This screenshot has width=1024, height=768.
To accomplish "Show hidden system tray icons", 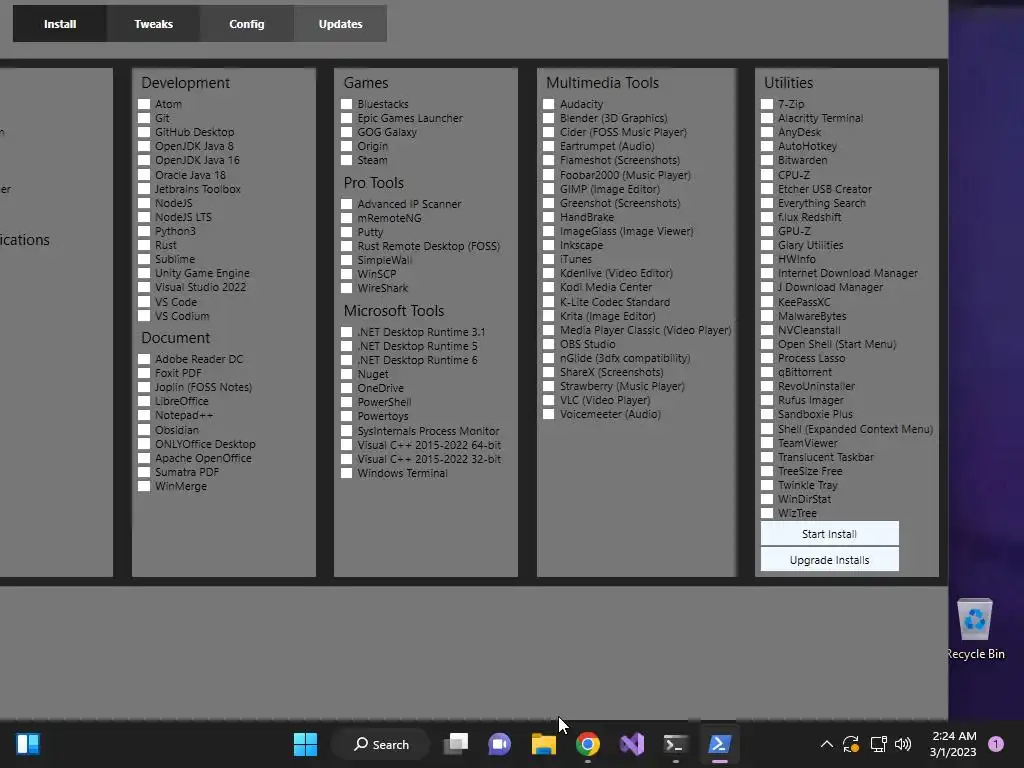I will click(826, 744).
